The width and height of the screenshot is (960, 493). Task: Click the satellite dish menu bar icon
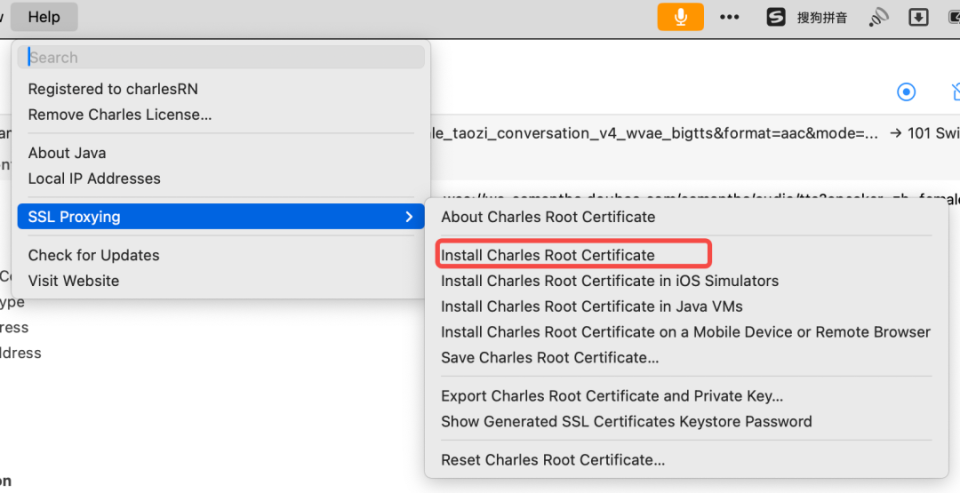click(x=878, y=18)
